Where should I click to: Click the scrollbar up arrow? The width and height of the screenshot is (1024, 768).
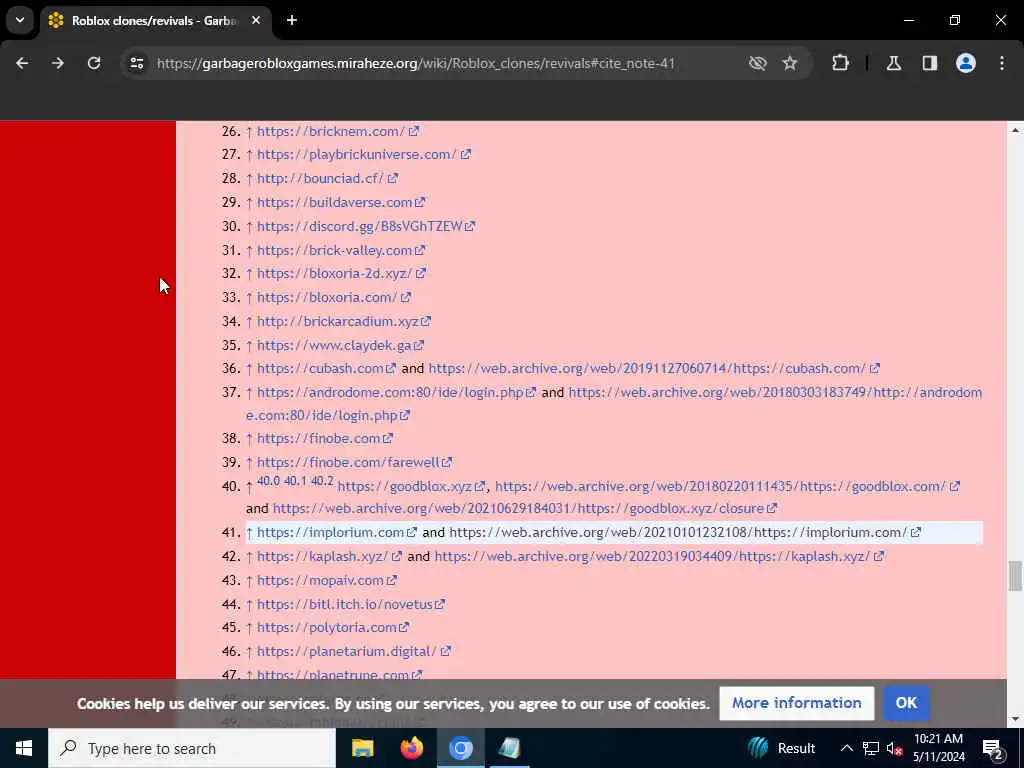(1015, 131)
